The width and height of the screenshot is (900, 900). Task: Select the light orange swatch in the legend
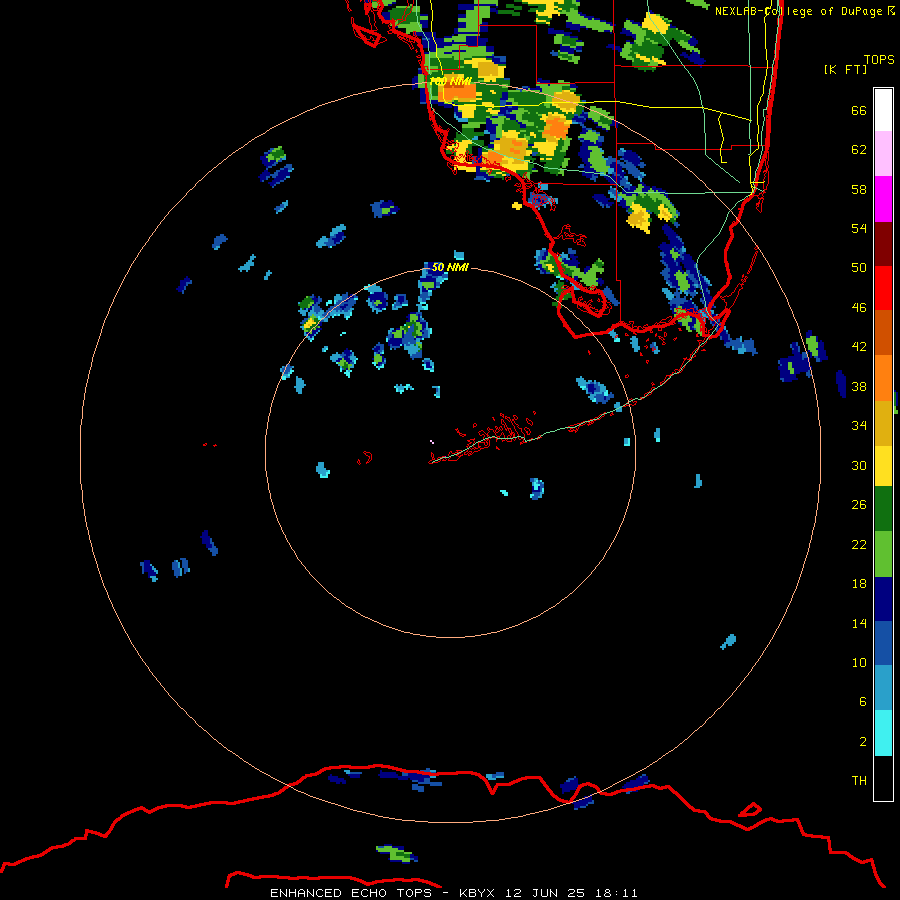[x=883, y=378]
